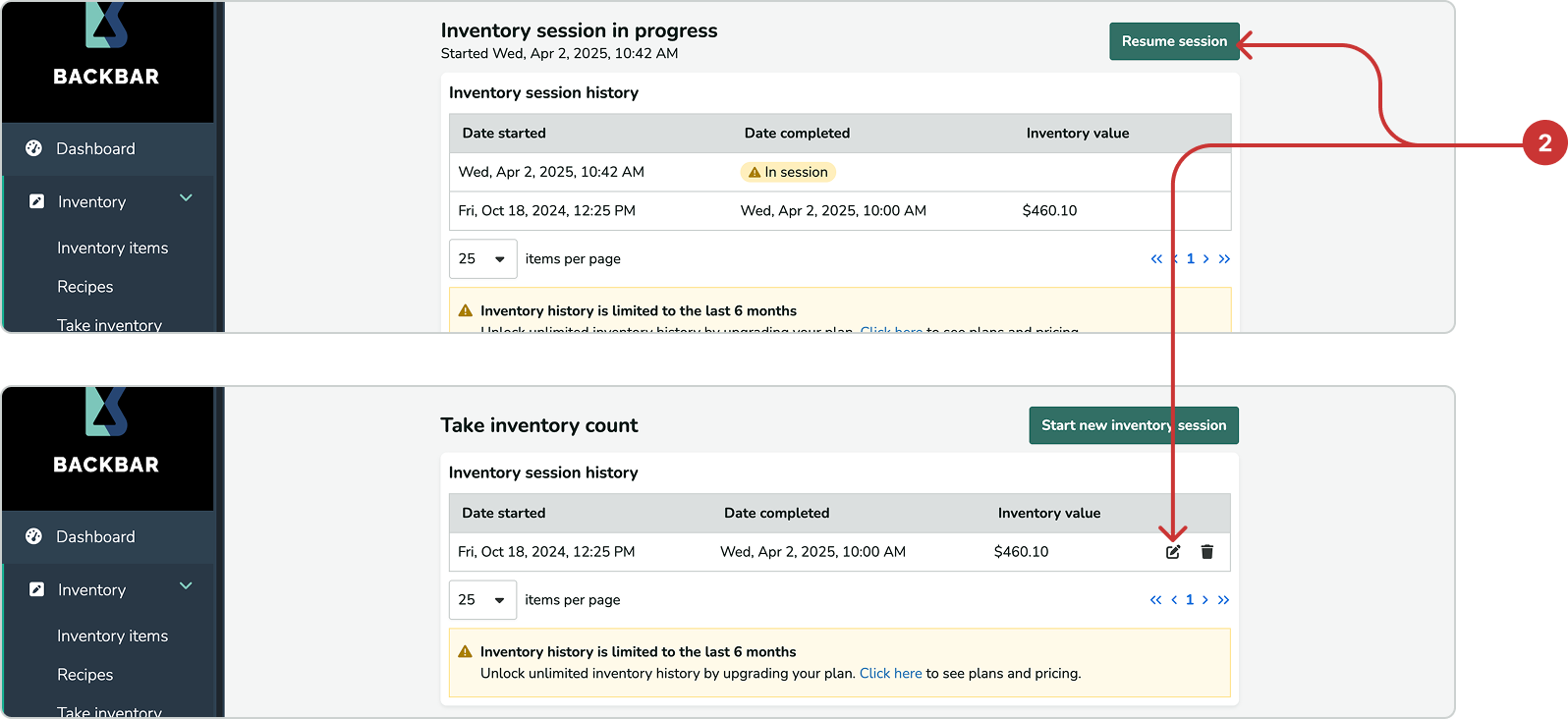Collapse Inventory chevron in bottom sidebar
Image resolution: width=1568 pixels, height=719 pixels.
click(x=186, y=586)
